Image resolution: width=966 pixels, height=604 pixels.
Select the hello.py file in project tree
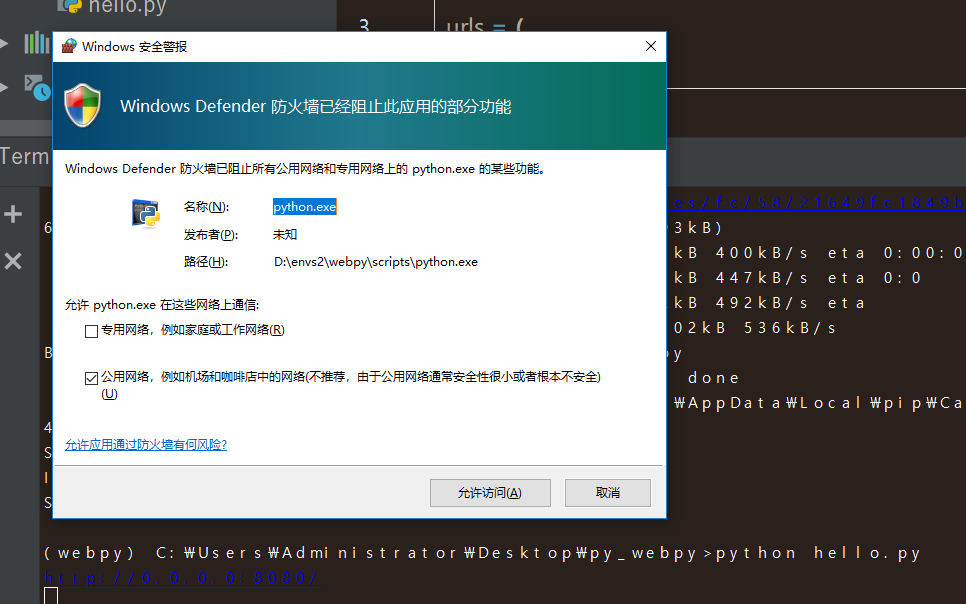[112, 7]
